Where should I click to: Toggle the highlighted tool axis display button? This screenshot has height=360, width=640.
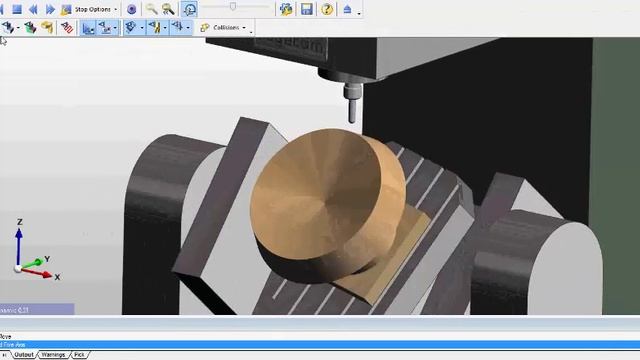(x=105, y=28)
